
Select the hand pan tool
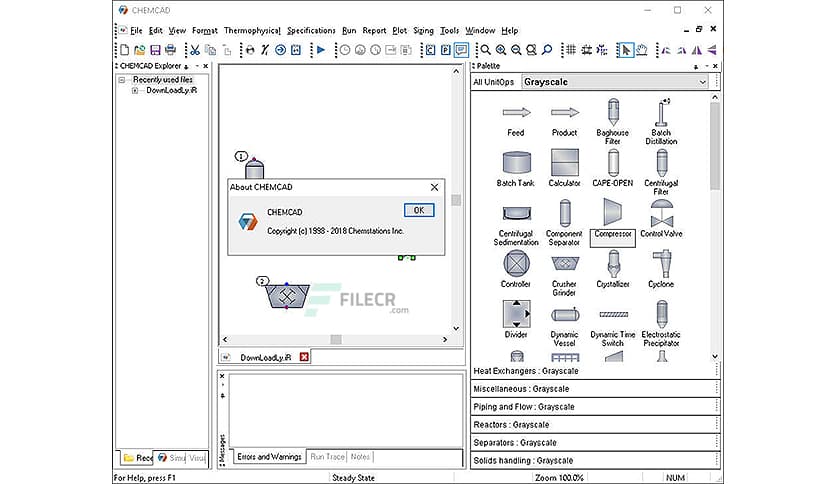pos(641,50)
